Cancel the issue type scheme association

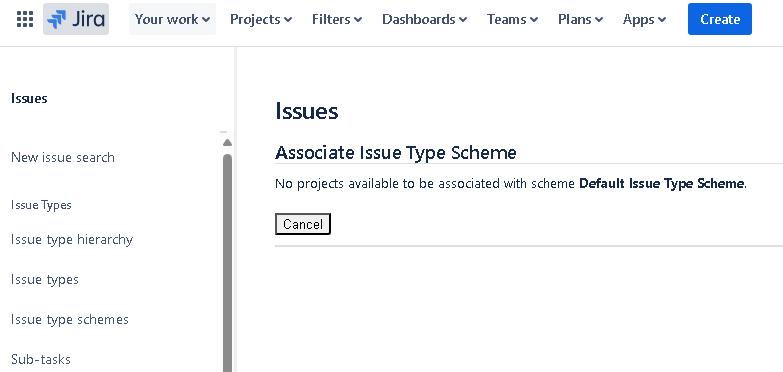303,224
